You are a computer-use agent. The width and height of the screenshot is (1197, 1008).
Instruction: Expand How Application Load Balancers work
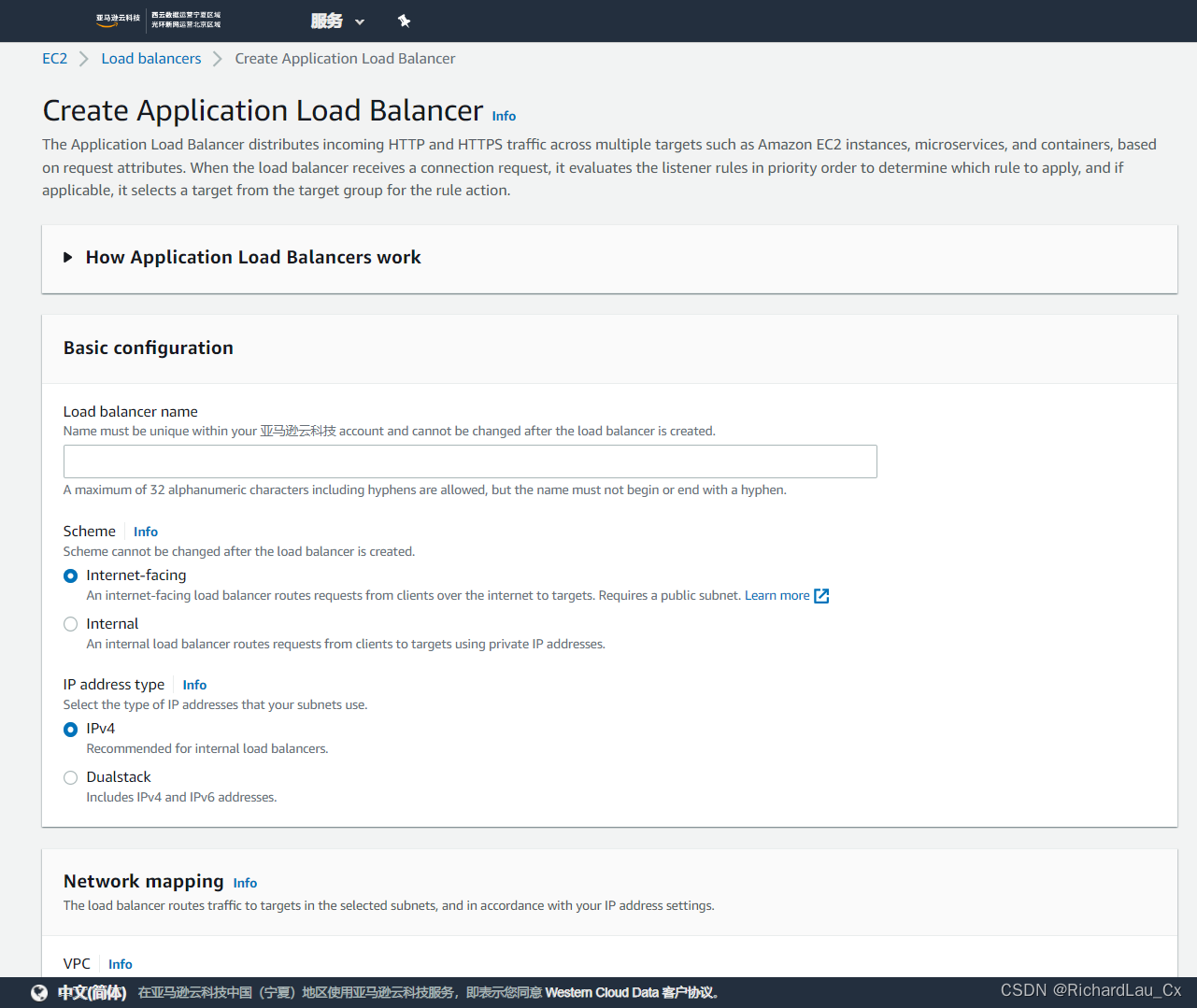pyautogui.click(x=243, y=257)
